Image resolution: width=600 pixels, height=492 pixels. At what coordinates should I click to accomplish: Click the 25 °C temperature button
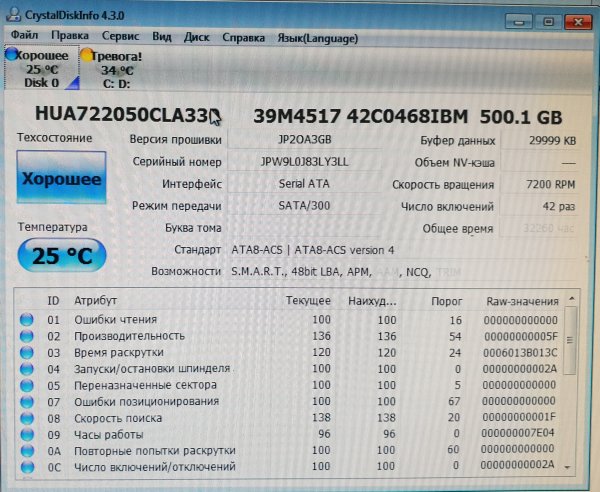click(61, 255)
